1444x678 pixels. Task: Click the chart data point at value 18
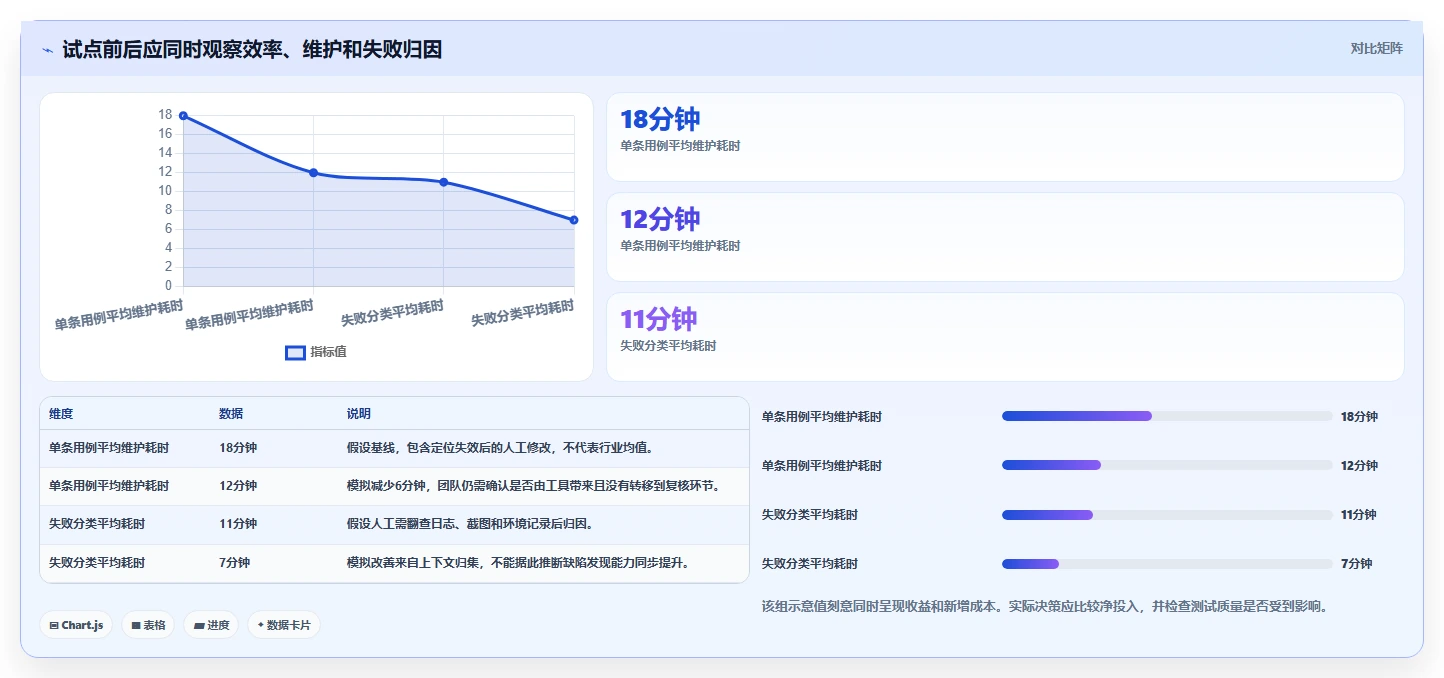(183, 116)
